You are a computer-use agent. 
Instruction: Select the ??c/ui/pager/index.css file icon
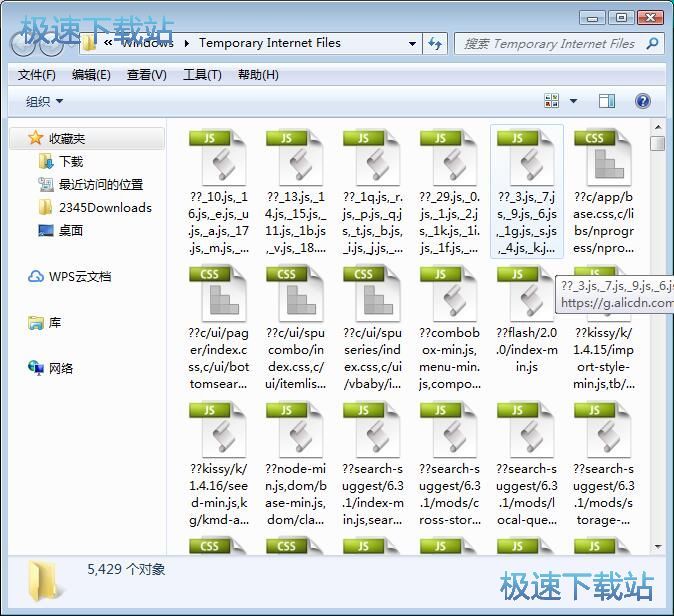(x=218, y=293)
